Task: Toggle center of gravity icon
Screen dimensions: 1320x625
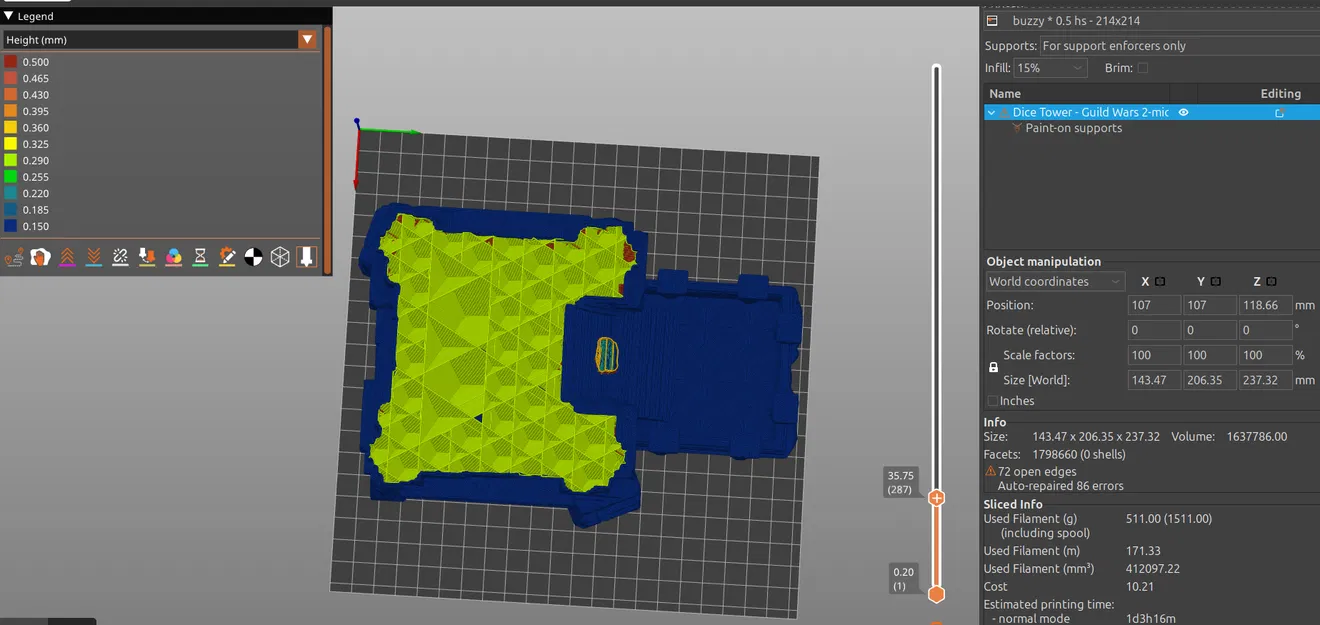Action: 254,257
